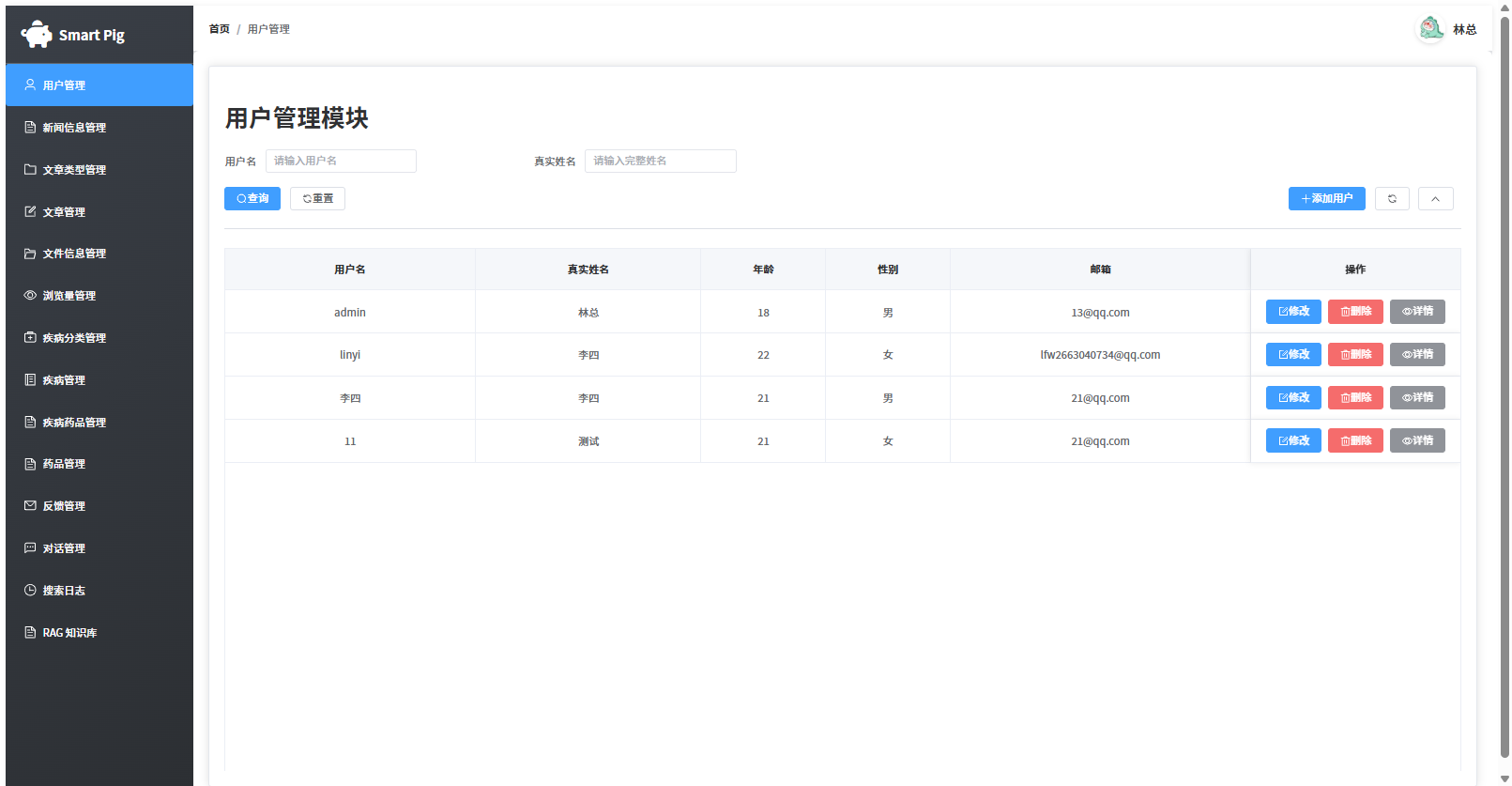
Task: Click the 13@qq.com email cell
Action: pos(1100,313)
